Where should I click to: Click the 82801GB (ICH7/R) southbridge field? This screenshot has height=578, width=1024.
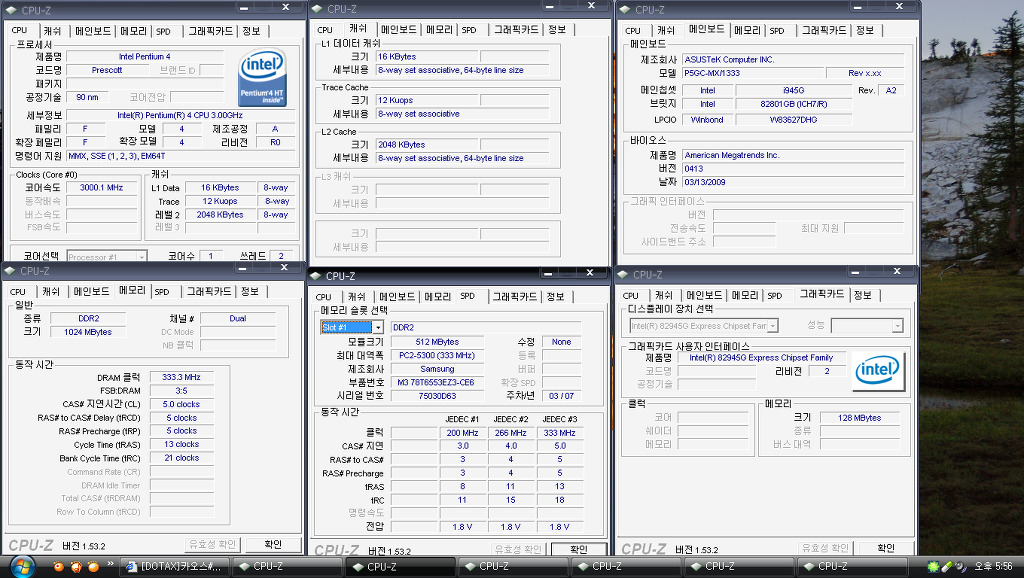click(x=793, y=104)
